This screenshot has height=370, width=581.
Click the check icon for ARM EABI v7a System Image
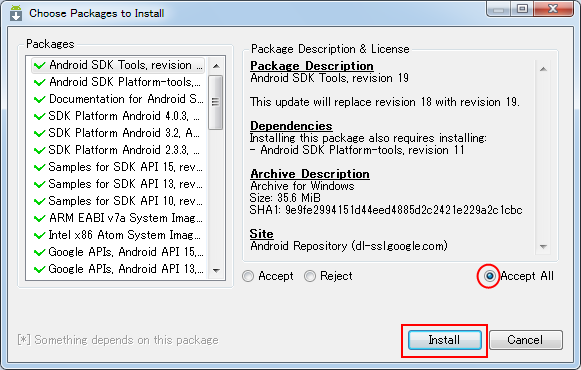(x=39, y=218)
